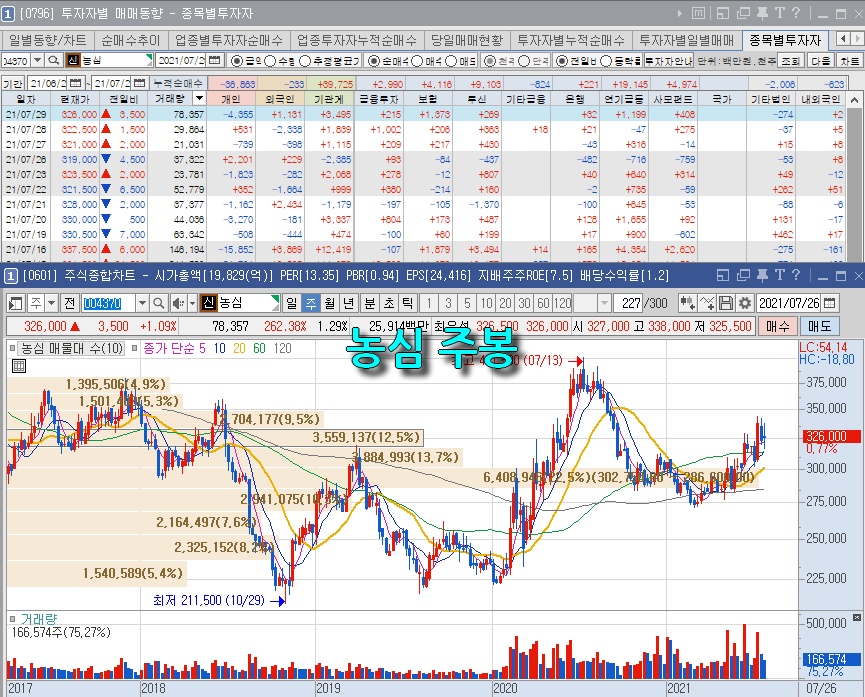This screenshot has width=865, height=697.
Task: Open stock code 004370 dropdown in chart
Action: pos(142,303)
